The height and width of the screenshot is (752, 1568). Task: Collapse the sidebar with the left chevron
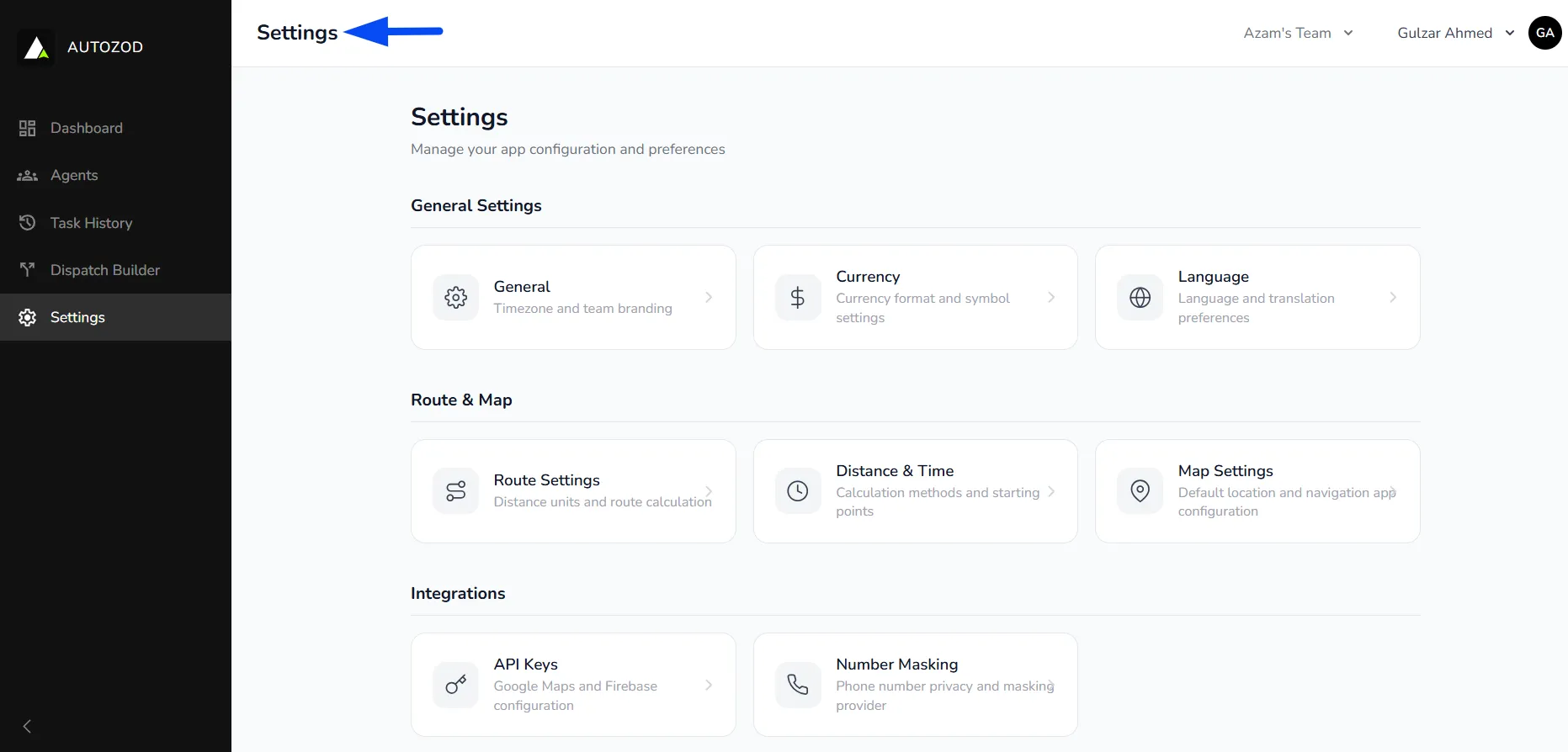click(x=27, y=726)
